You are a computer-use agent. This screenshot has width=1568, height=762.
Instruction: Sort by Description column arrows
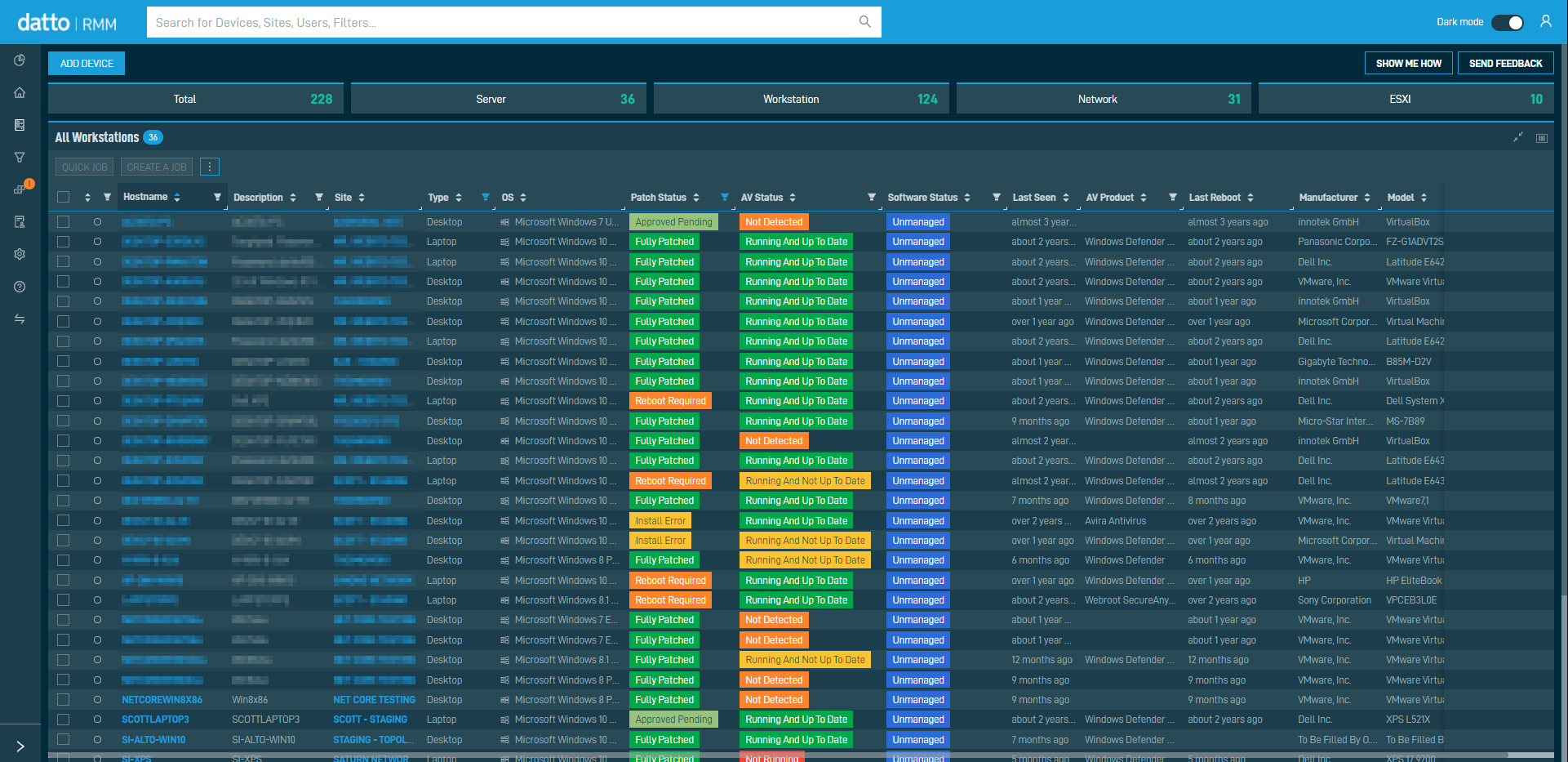pos(293,198)
